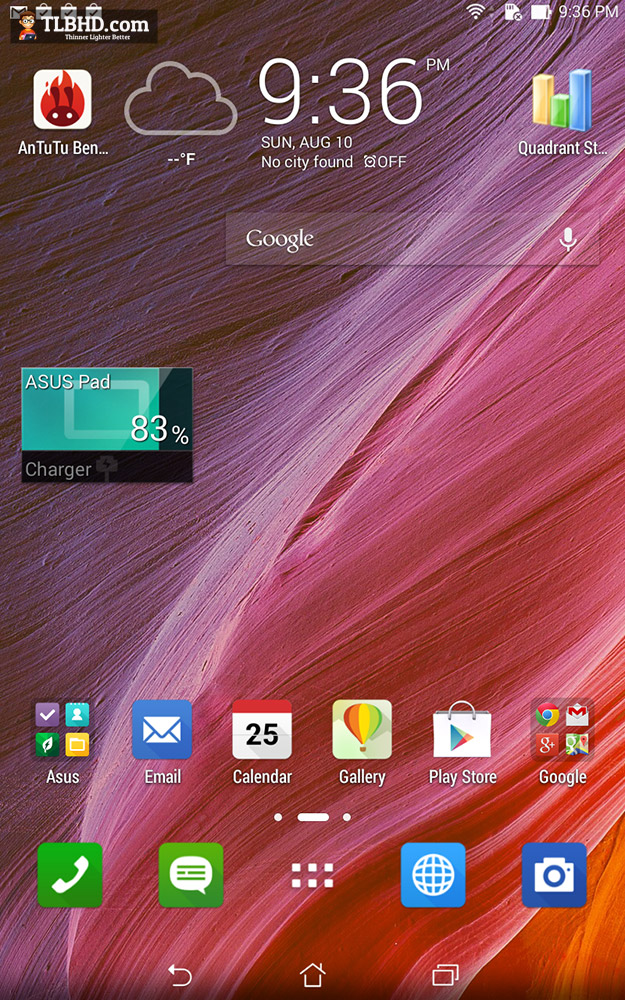Open the clock showing 9:36
625x1000 pixels.
point(341,92)
